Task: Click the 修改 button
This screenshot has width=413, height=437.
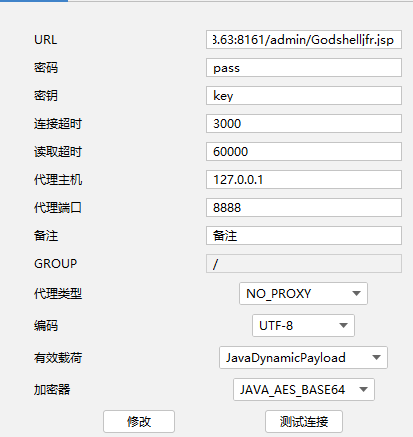Action: click(x=139, y=422)
